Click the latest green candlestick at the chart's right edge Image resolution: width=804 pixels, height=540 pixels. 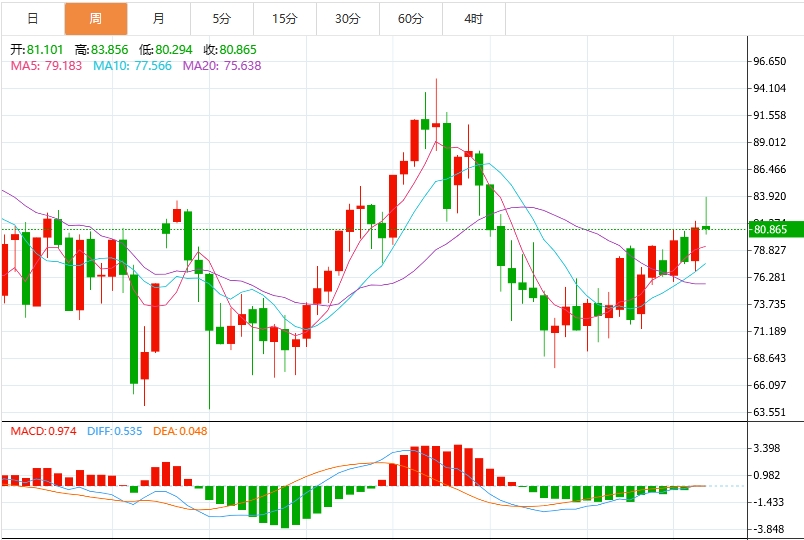pyautogui.click(x=706, y=227)
